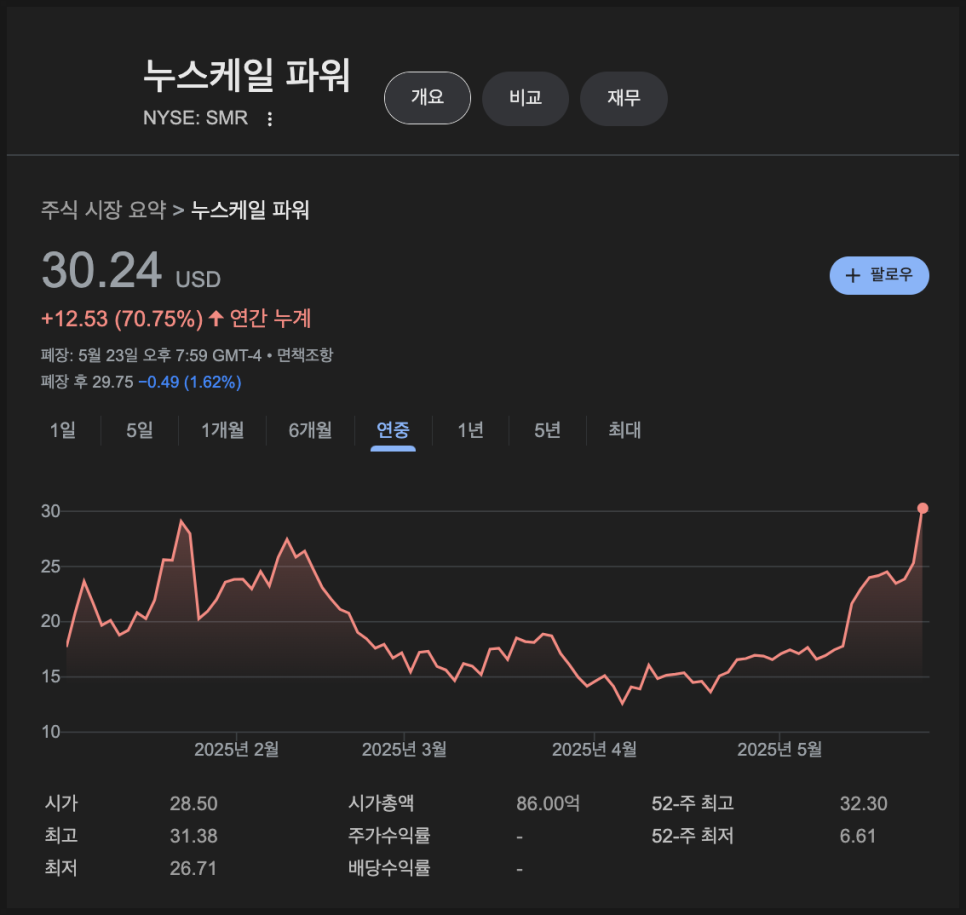966x915 pixels.
Task: Click the 면책조항 disclaimer link
Action: (x=304, y=355)
